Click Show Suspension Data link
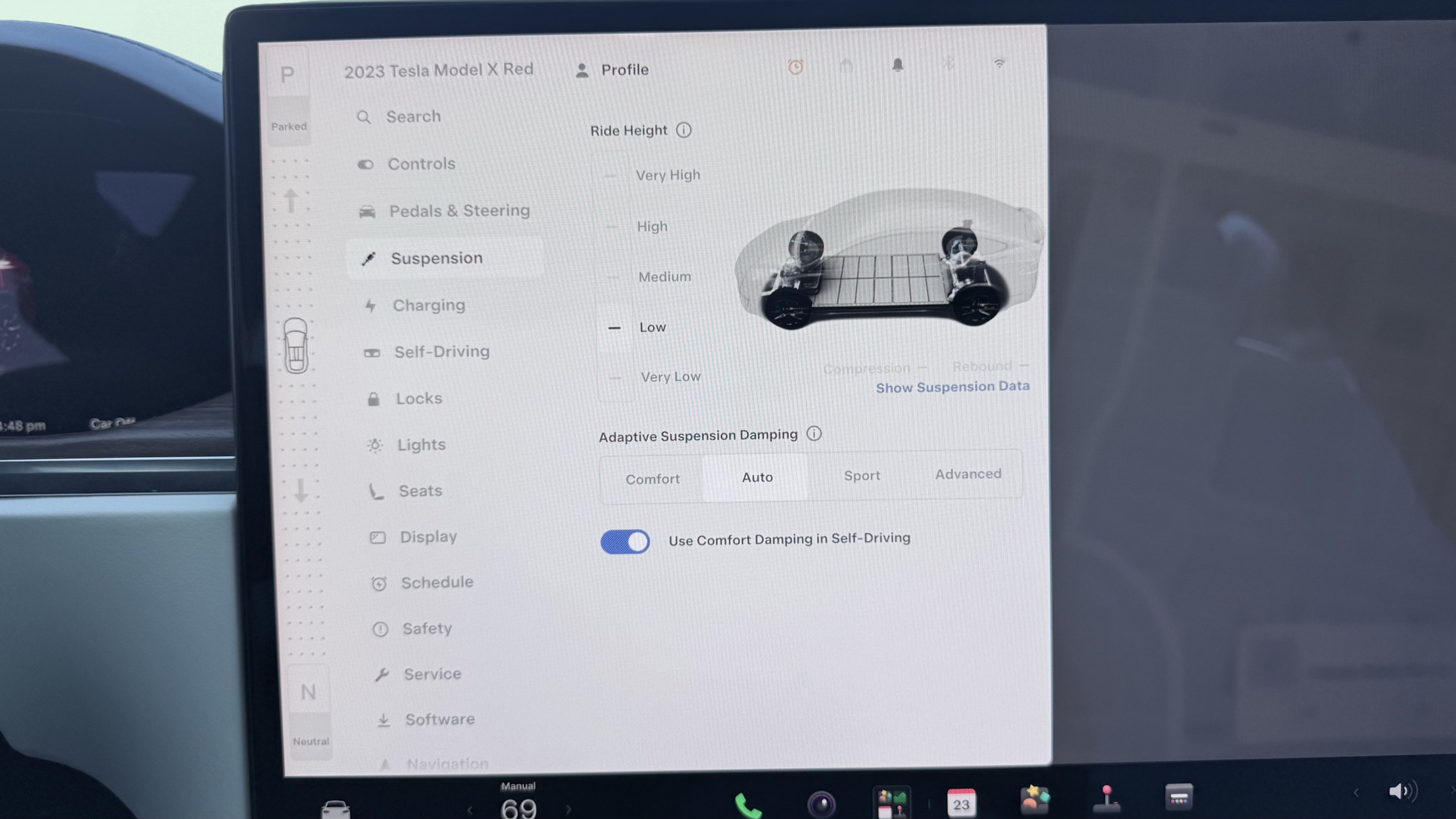Image resolution: width=1456 pixels, height=819 pixels. [952, 387]
